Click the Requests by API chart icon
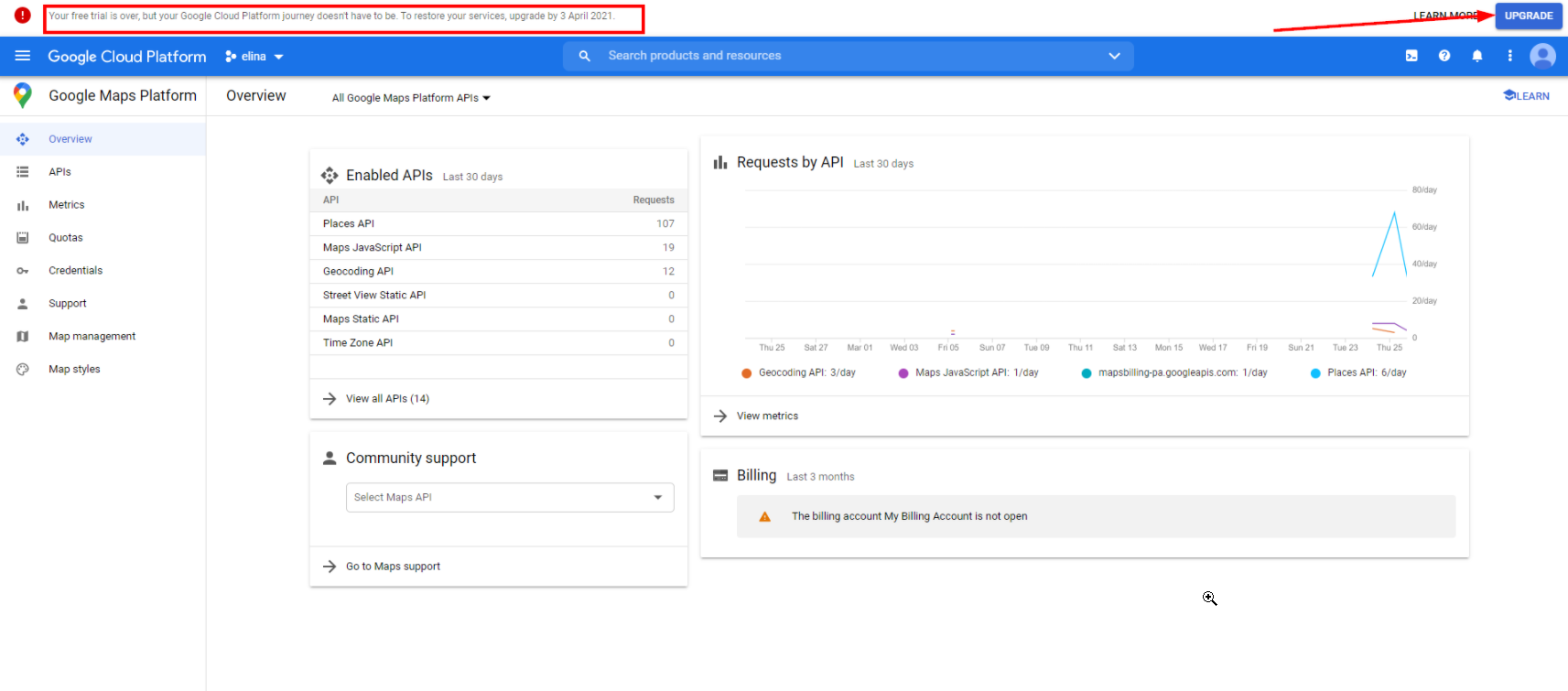 [x=720, y=163]
